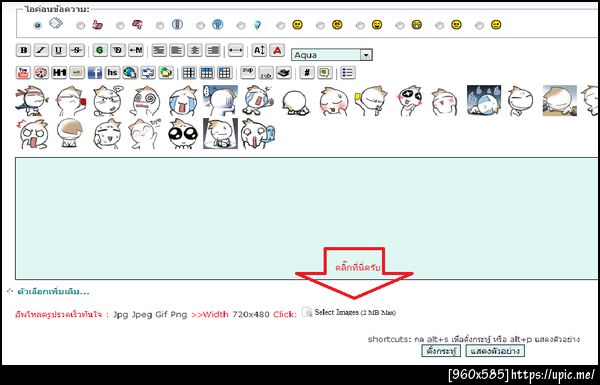This screenshot has height=385, width=600.
Task: Toggle bold text formatting
Action: coord(24,50)
